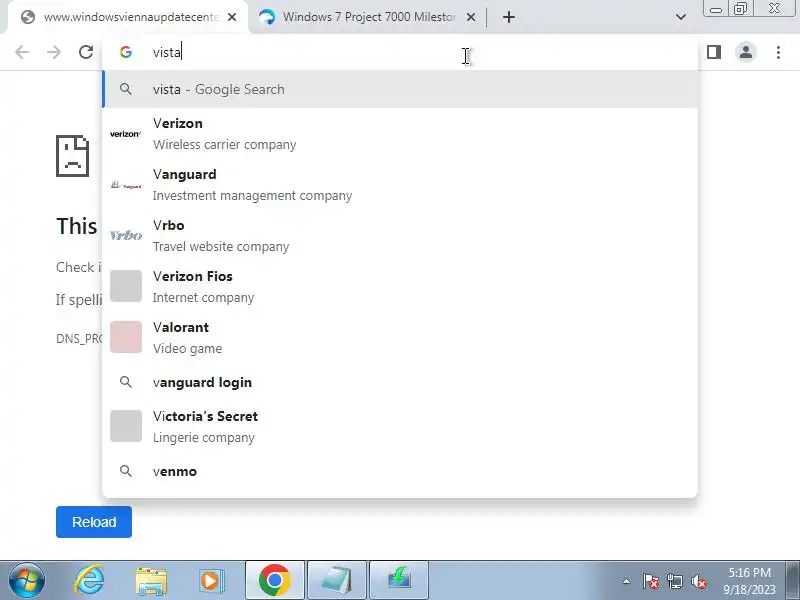This screenshot has width=800, height=600.
Task: Click the sad page error icon
Action: tap(73, 156)
